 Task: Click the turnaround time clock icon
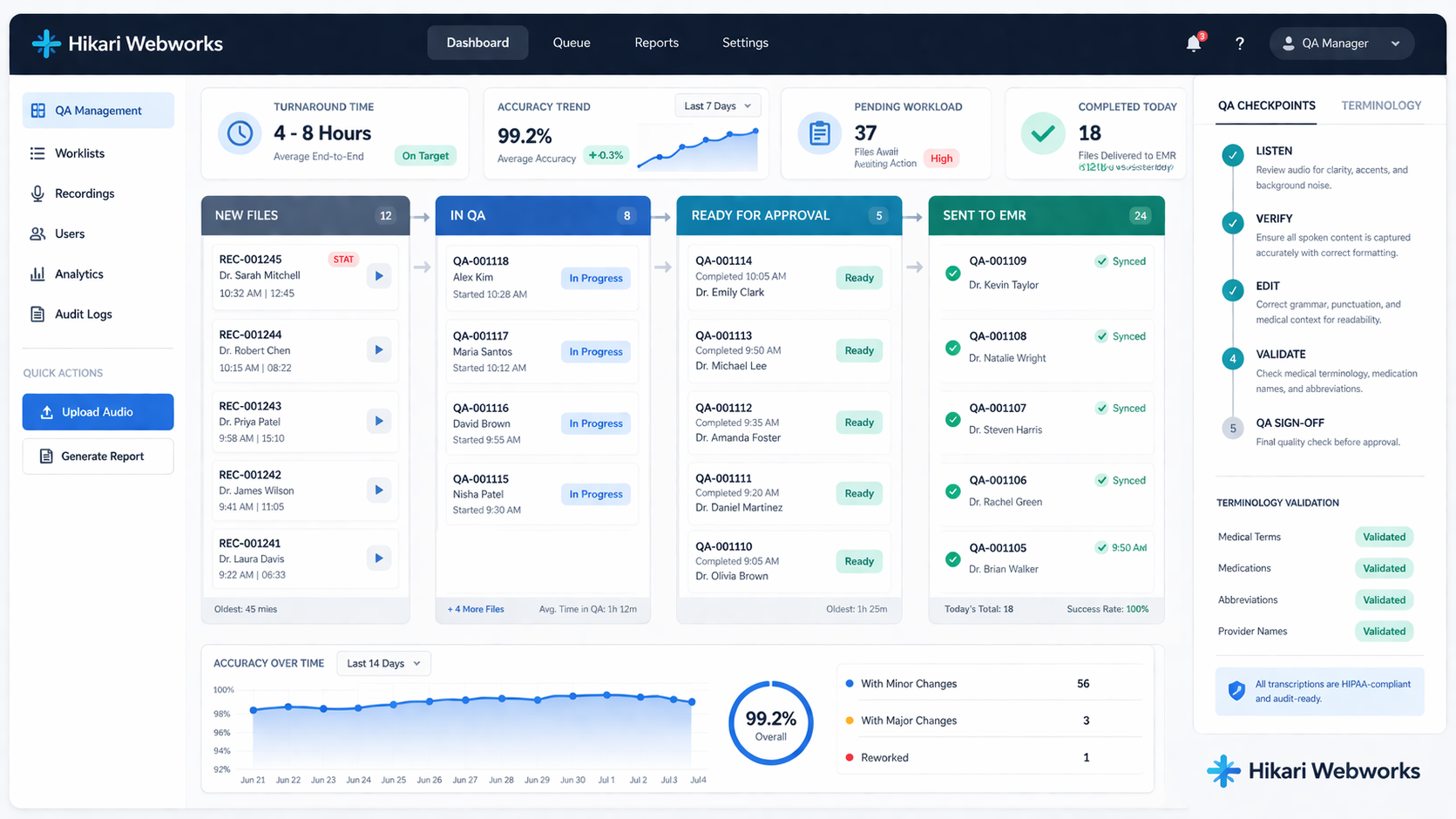coord(240,133)
